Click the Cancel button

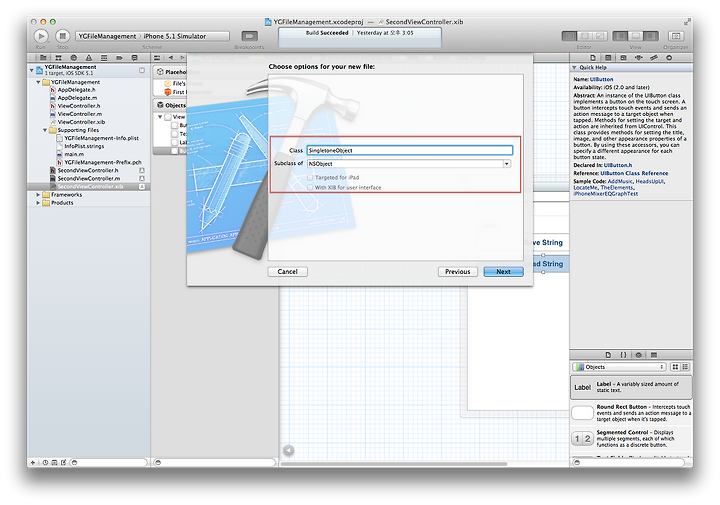[287, 271]
